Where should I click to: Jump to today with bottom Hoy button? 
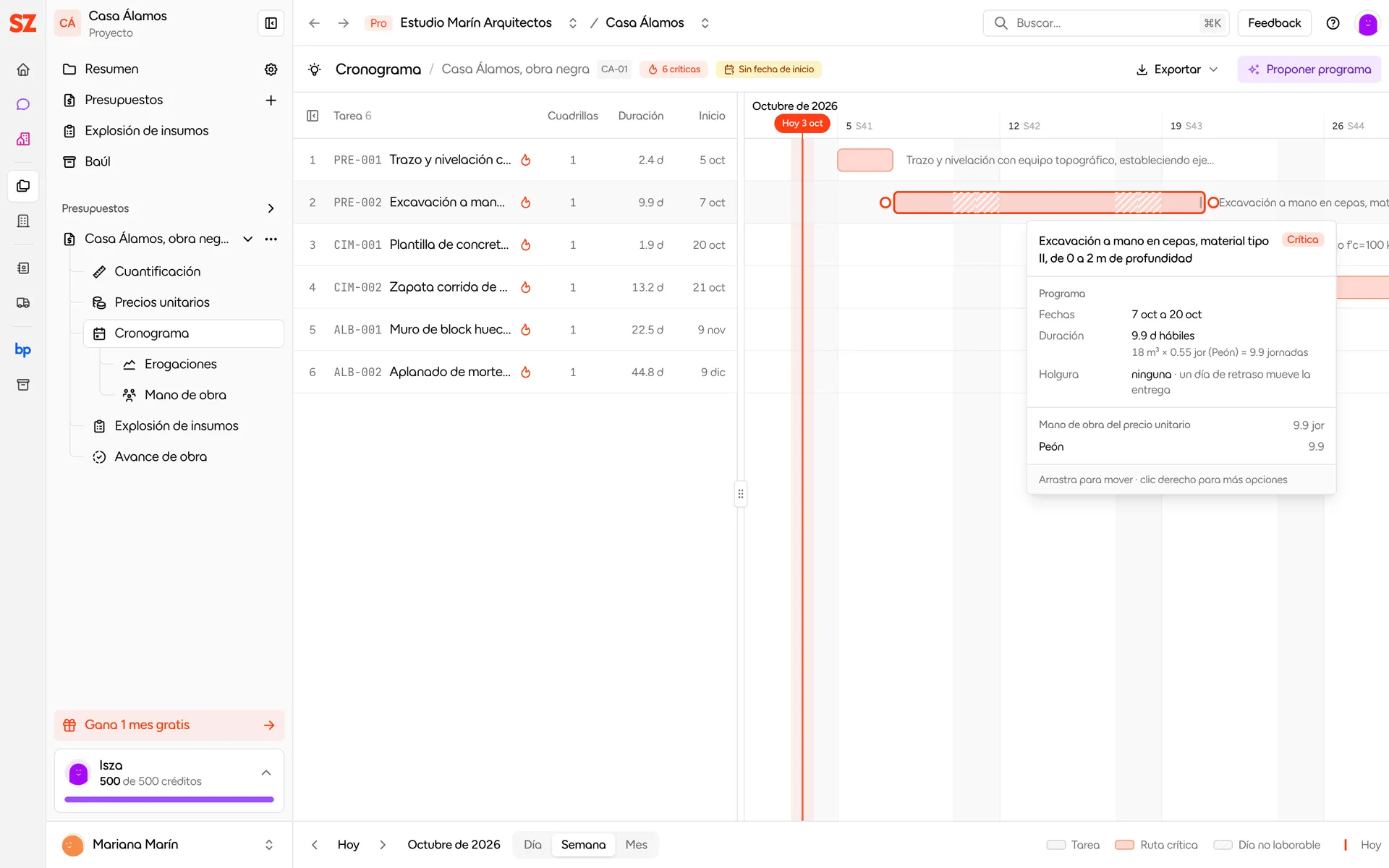pyautogui.click(x=348, y=845)
